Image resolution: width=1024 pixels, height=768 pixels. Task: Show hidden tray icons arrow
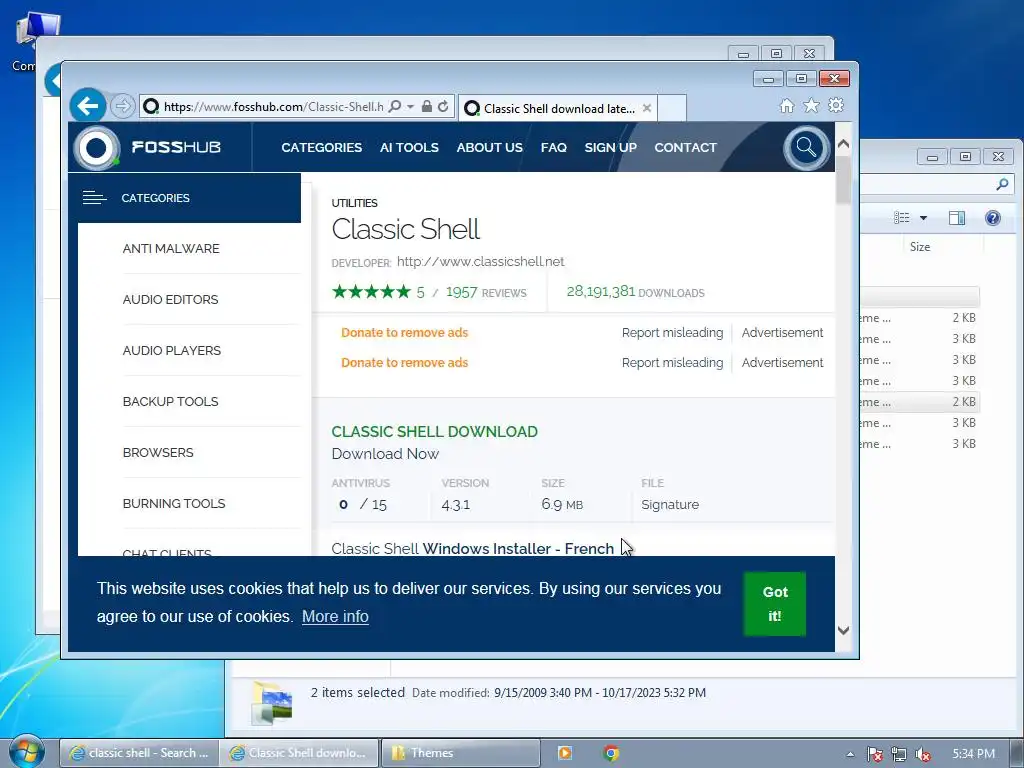tap(850, 754)
